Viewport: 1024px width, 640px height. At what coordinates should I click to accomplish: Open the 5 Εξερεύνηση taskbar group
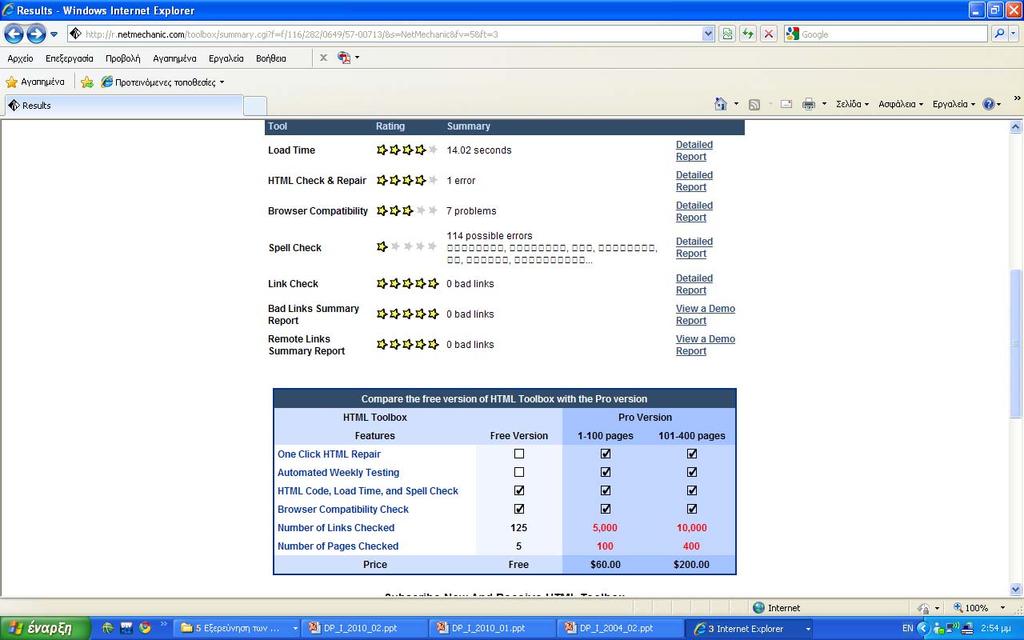(238, 628)
